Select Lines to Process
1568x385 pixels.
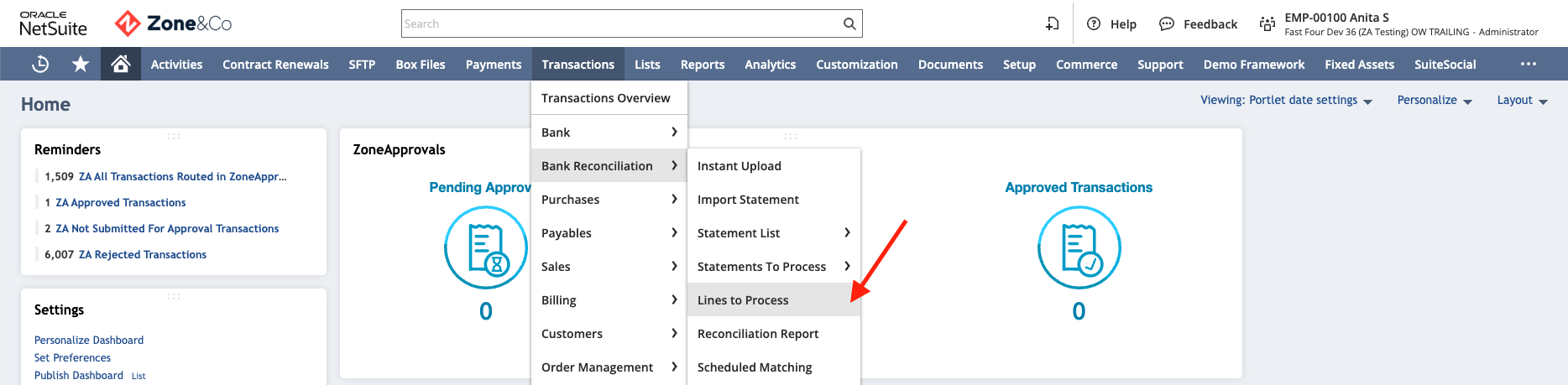pyautogui.click(x=774, y=300)
